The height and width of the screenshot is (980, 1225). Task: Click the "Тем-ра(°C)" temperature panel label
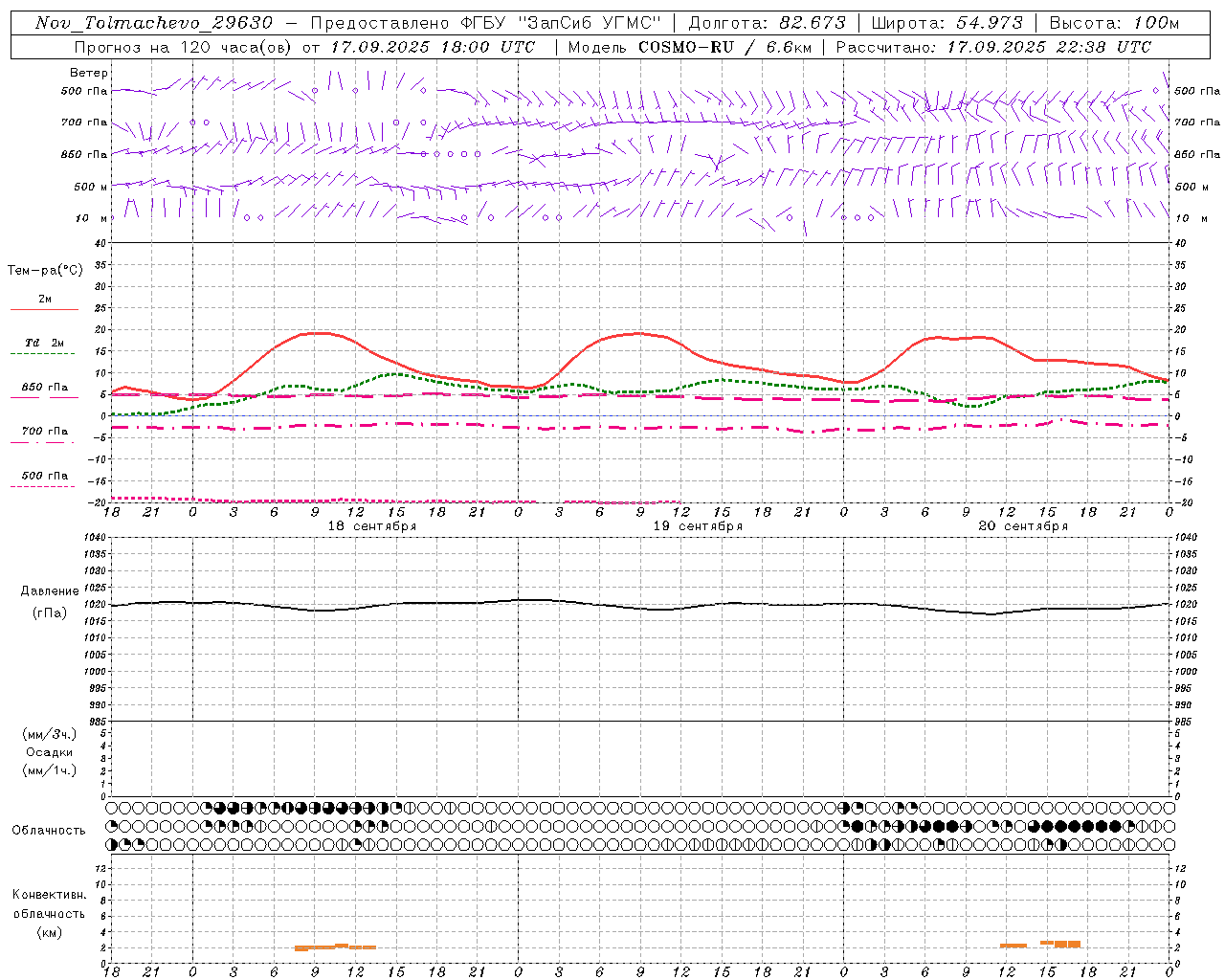45,271
